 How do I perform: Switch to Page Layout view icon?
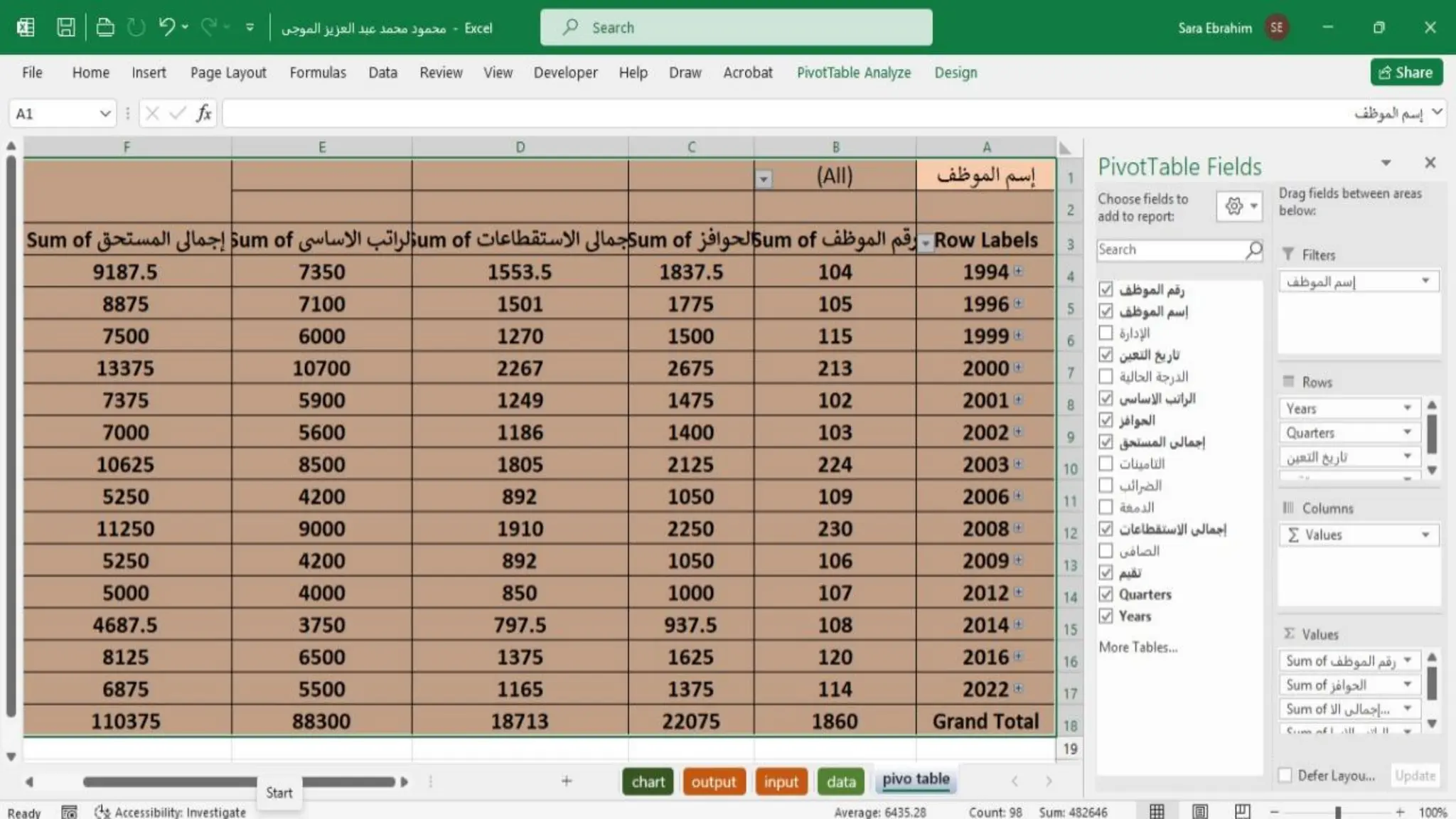[x=1200, y=811]
